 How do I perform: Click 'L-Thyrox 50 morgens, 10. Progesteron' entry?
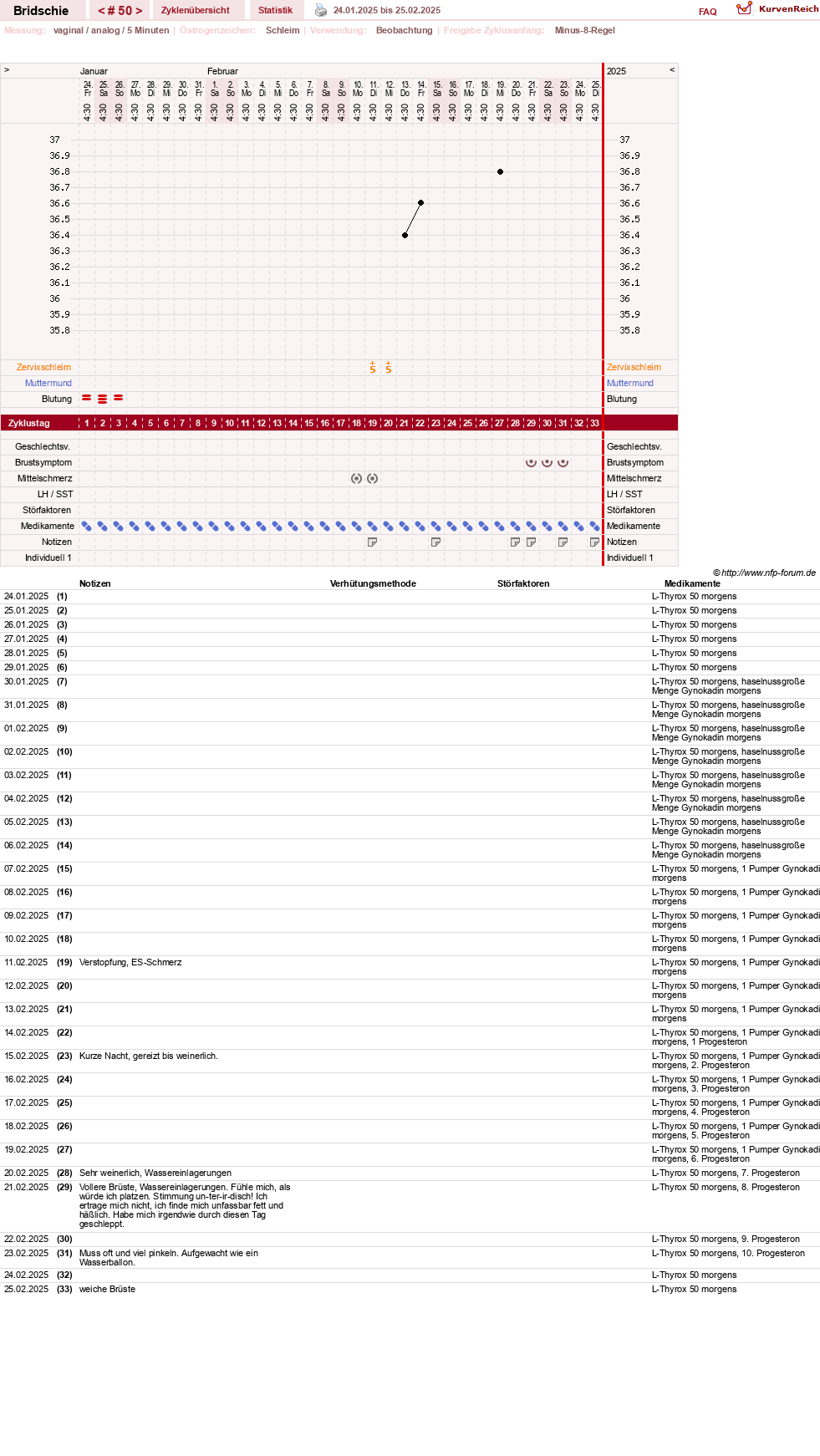tap(728, 1253)
